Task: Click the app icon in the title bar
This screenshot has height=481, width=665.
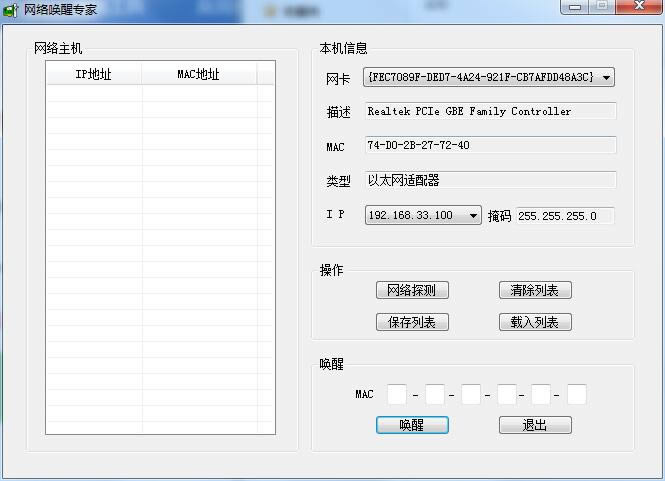Action: click(x=11, y=10)
